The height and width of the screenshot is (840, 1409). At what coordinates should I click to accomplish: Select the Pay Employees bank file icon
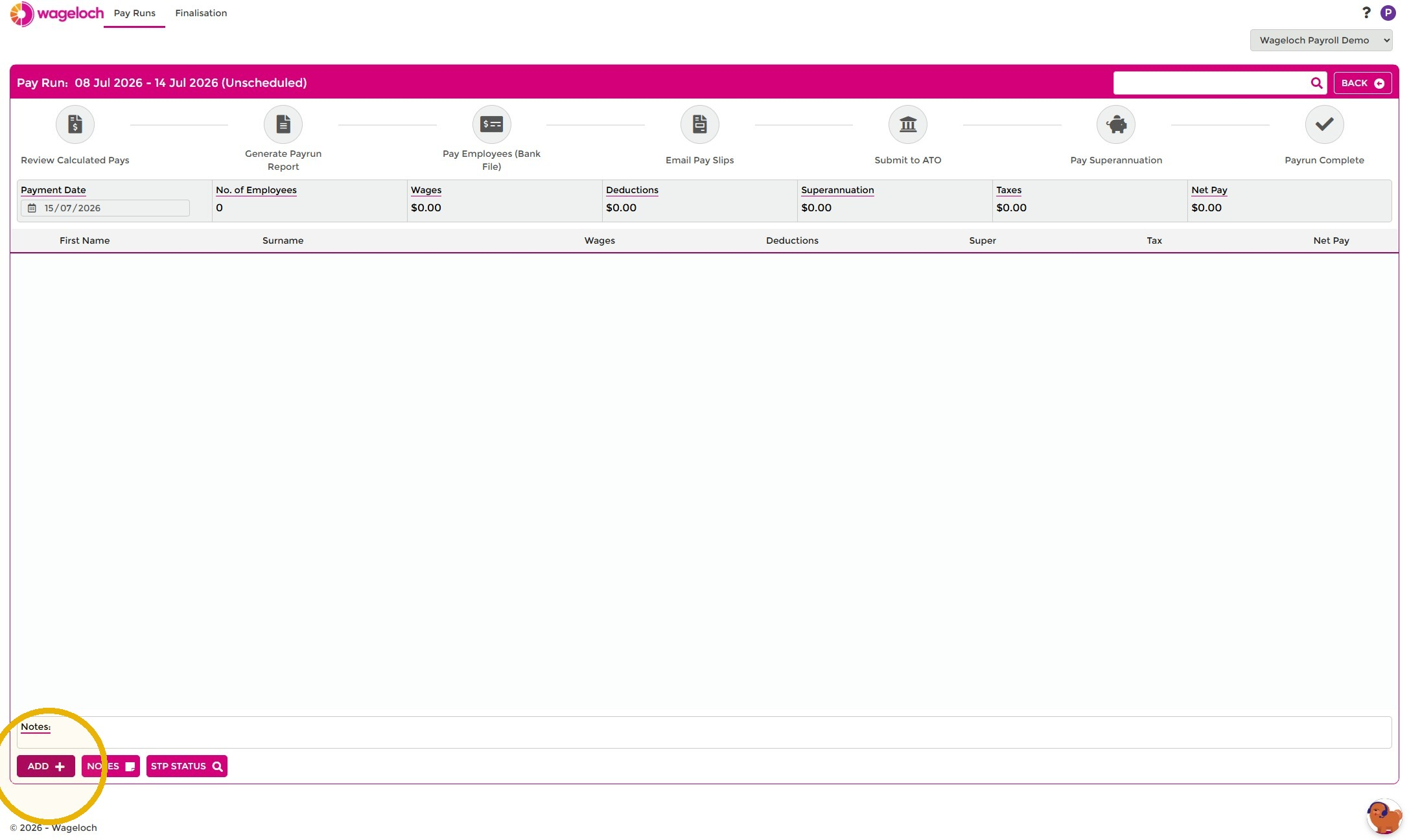[x=491, y=124]
